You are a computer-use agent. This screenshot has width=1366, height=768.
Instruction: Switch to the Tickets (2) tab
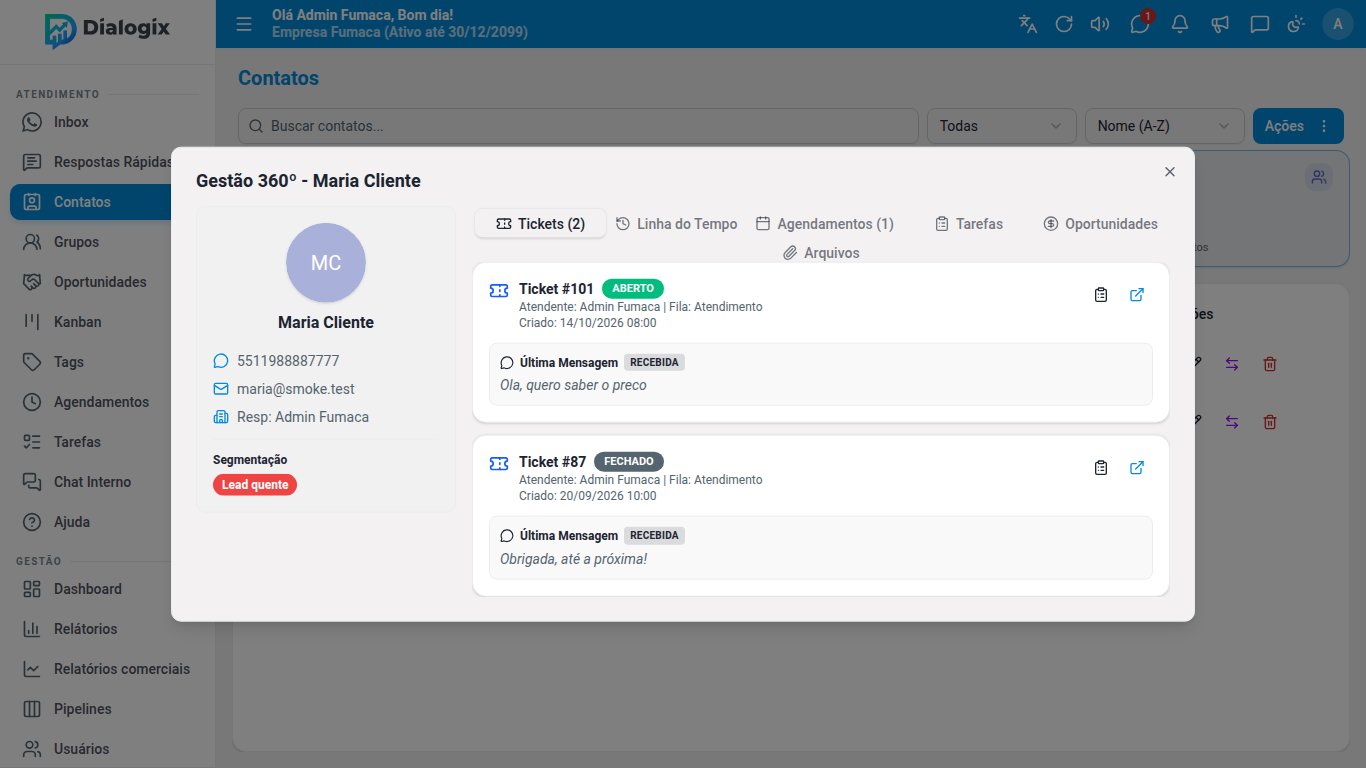540,224
